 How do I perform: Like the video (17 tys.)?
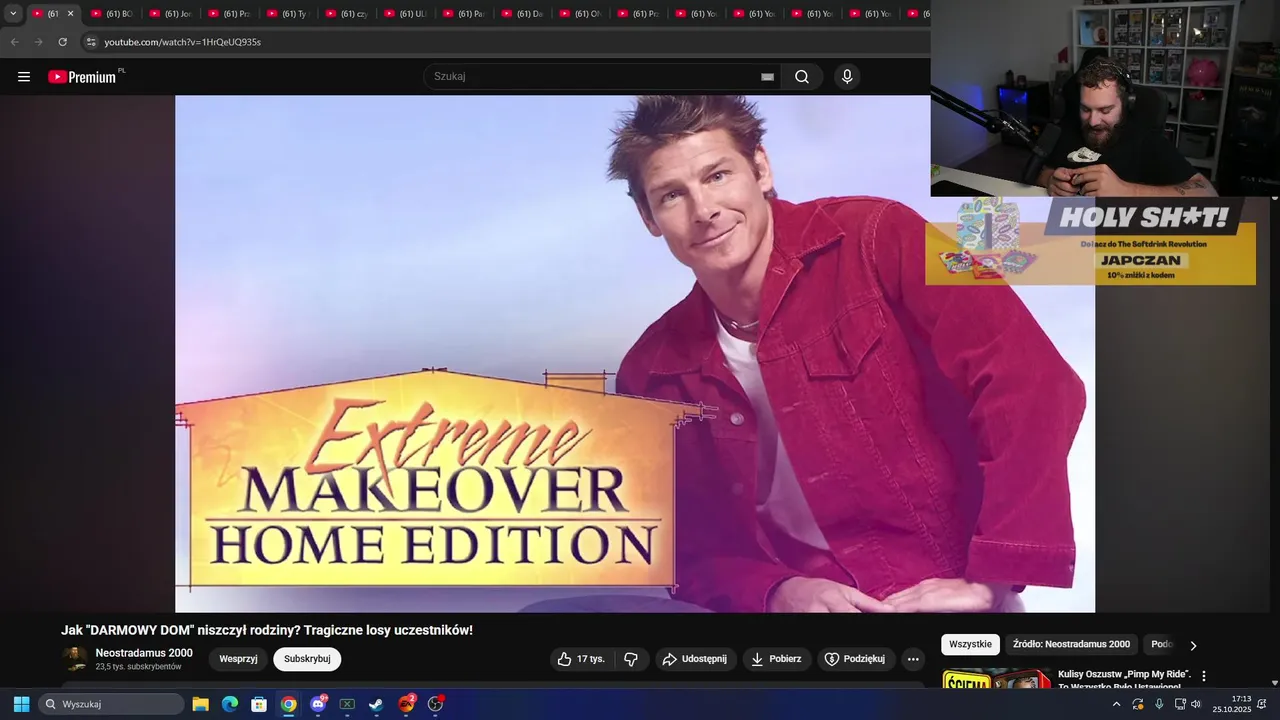pos(581,659)
